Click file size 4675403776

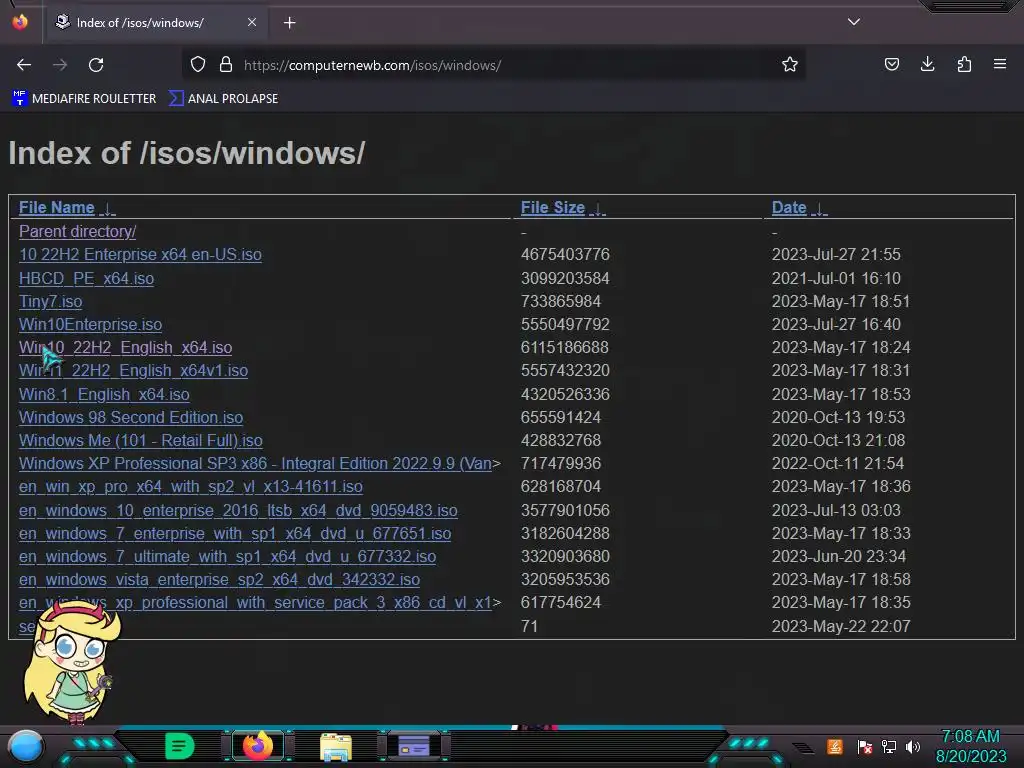tap(565, 255)
